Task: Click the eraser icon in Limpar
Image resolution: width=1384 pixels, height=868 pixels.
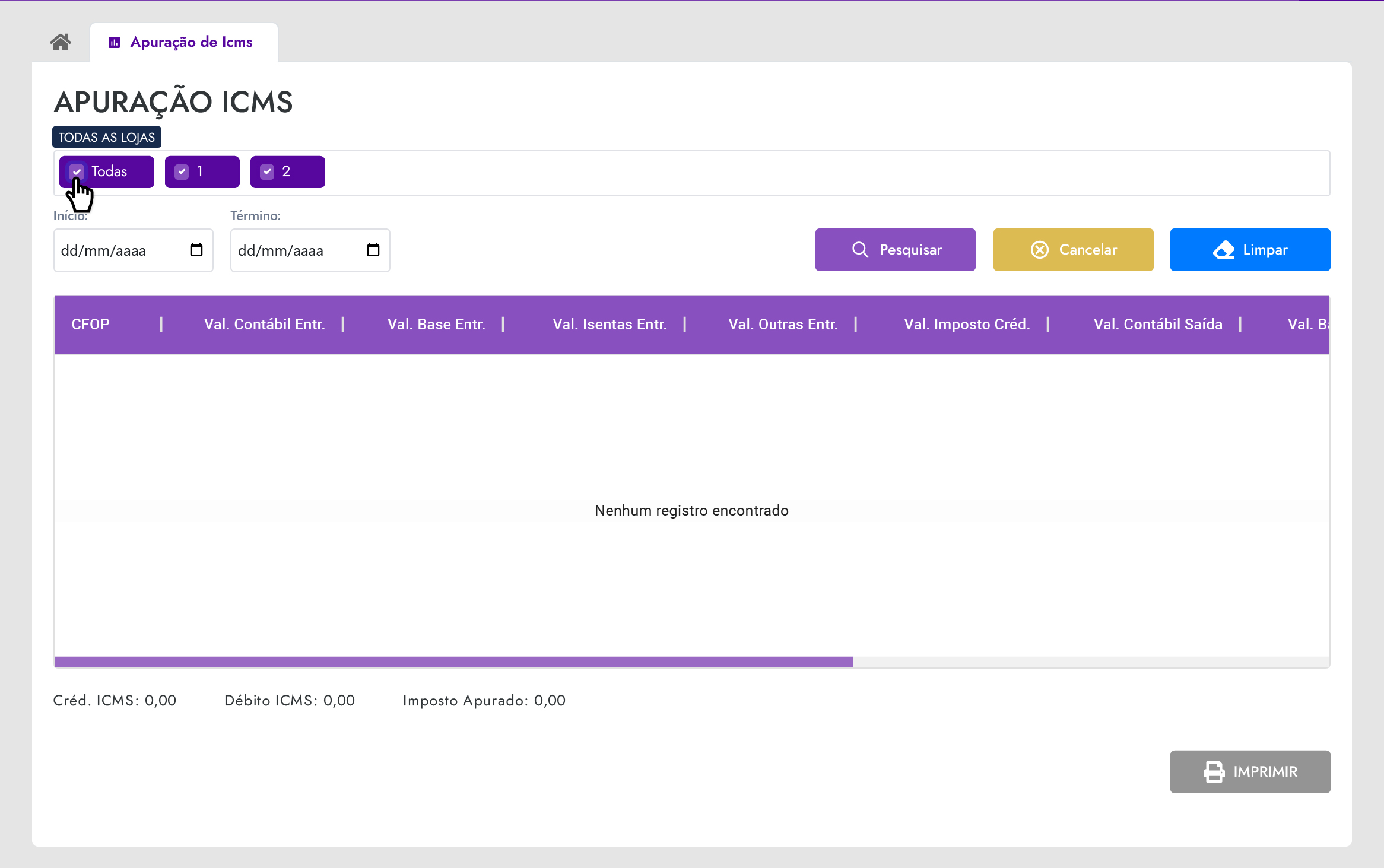Action: pyautogui.click(x=1223, y=250)
